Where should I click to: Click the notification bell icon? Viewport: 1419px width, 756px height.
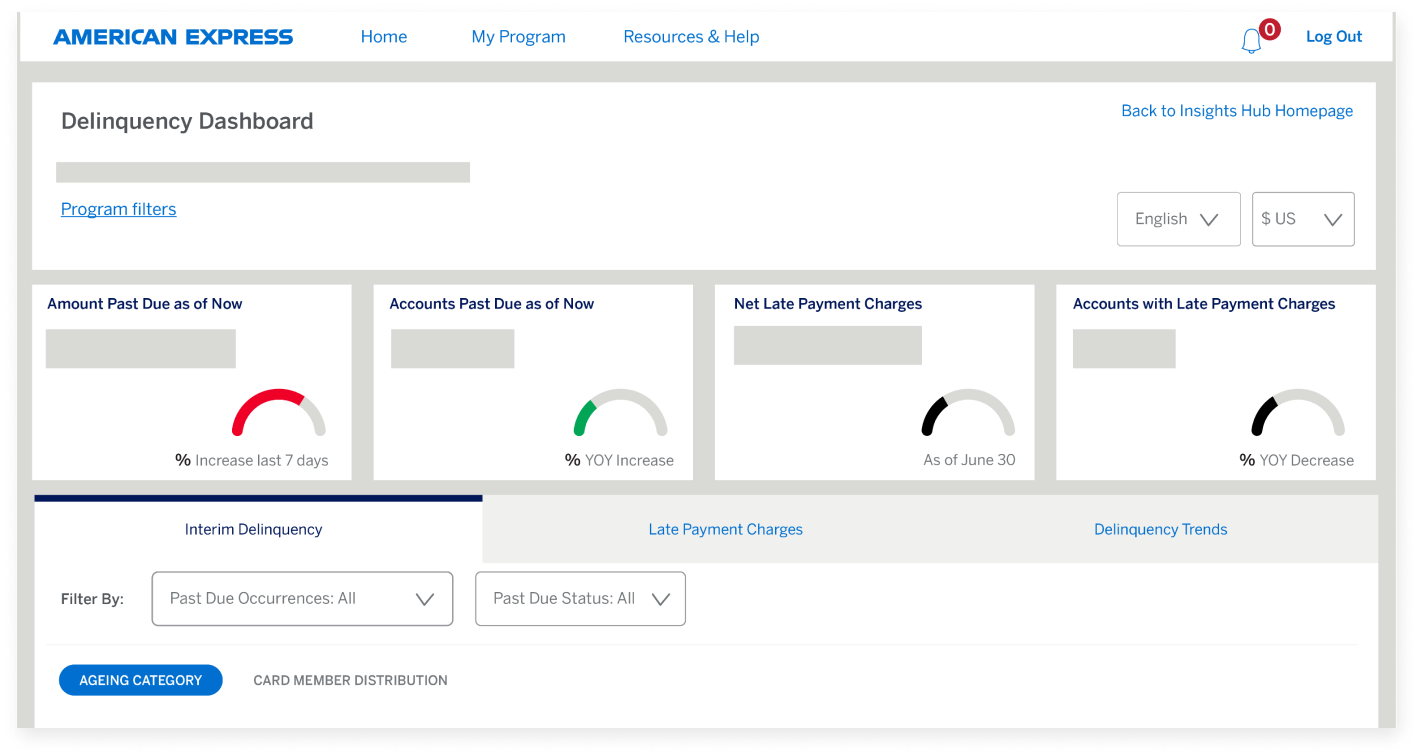pyautogui.click(x=1251, y=41)
